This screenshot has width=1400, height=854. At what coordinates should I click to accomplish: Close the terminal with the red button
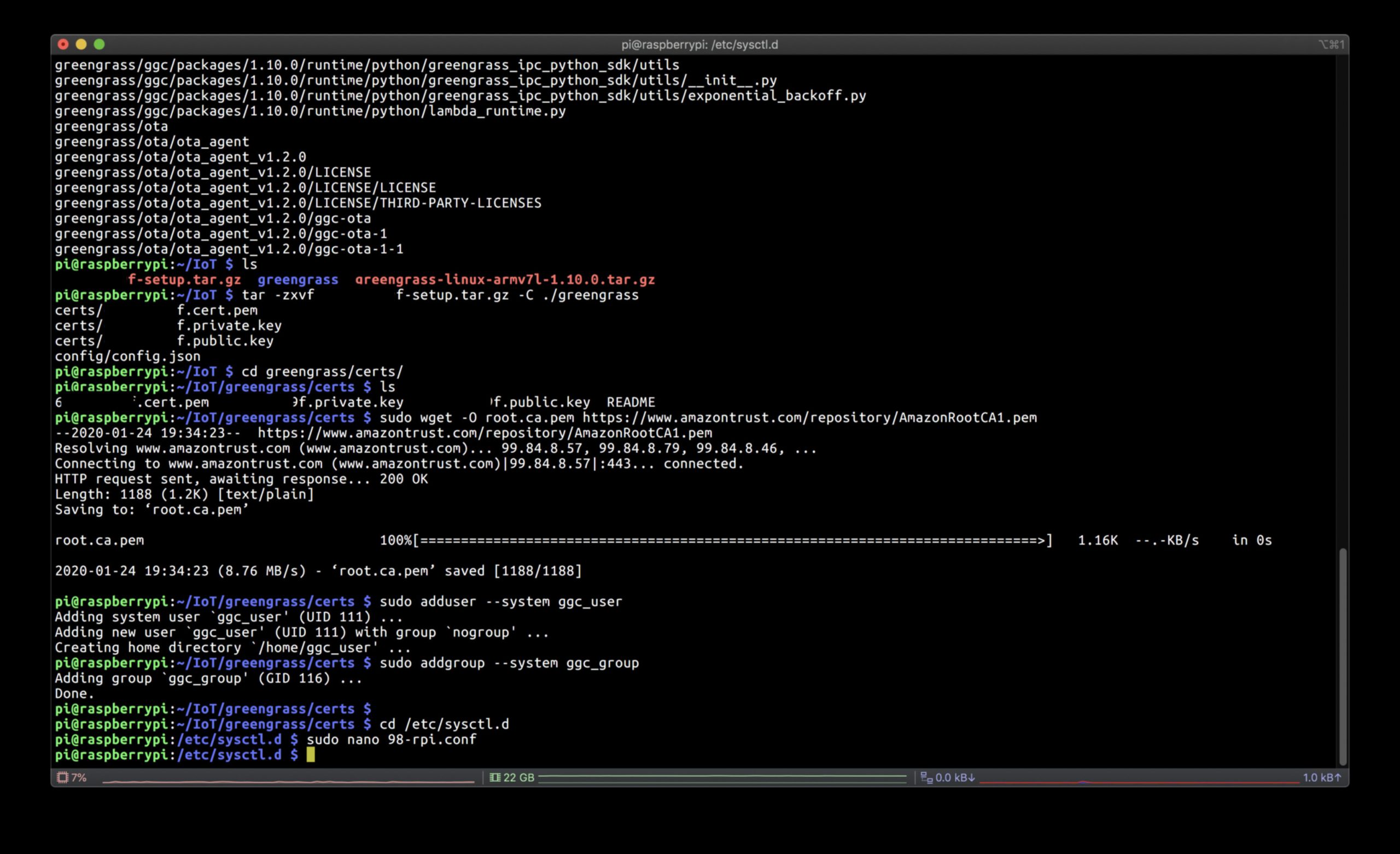pyautogui.click(x=63, y=44)
